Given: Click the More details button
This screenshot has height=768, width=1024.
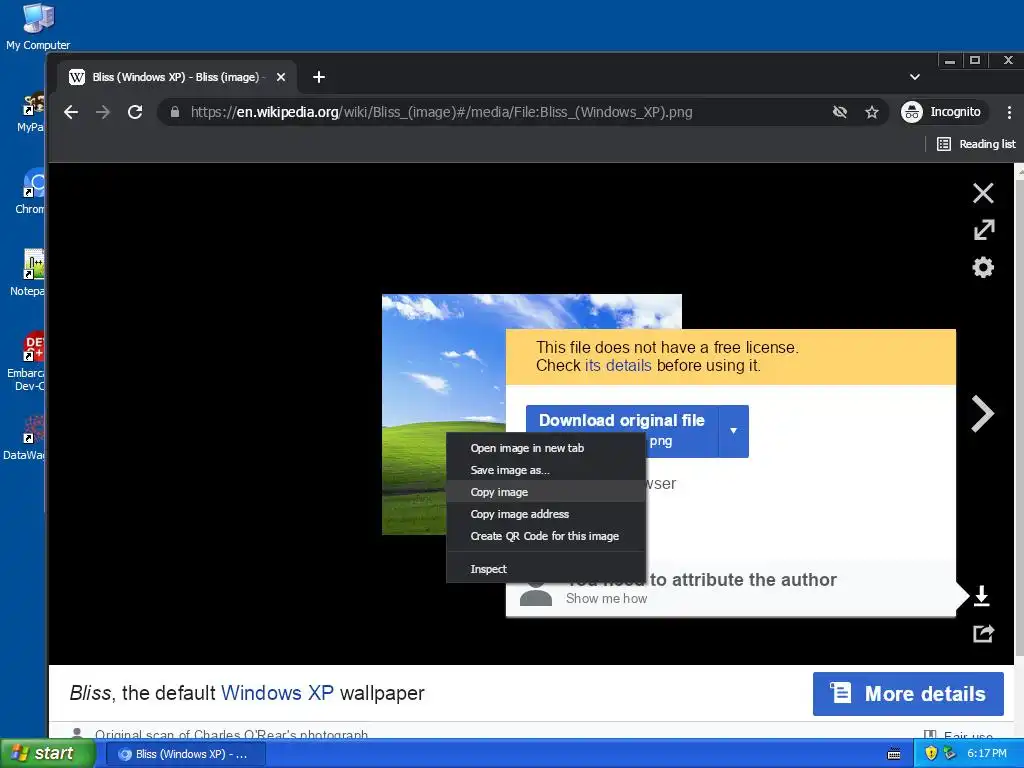Looking at the screenshot, I should [908, 694].
